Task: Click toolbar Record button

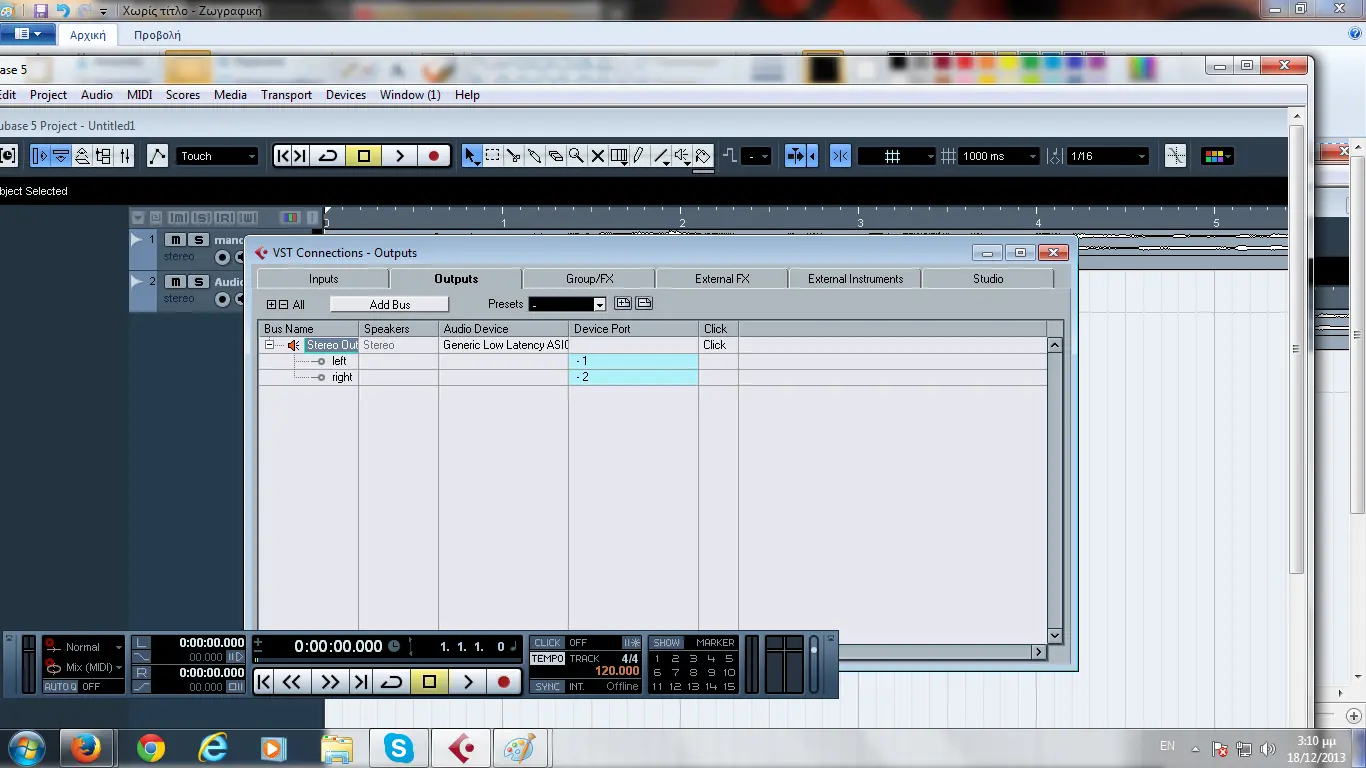Action: point(433,156)
